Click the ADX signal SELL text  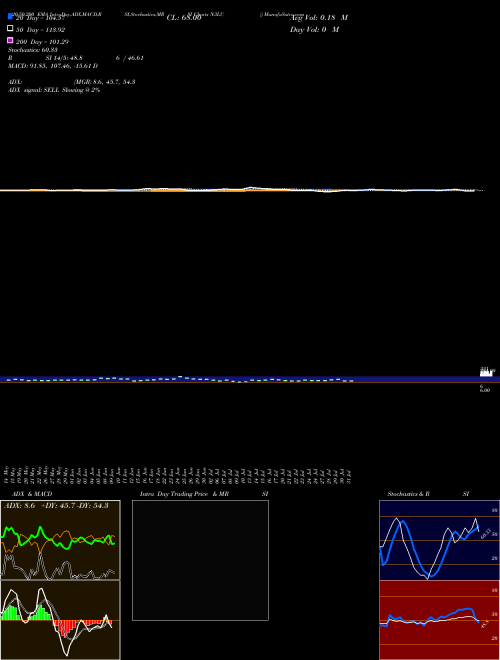click(x=54, y=90)
